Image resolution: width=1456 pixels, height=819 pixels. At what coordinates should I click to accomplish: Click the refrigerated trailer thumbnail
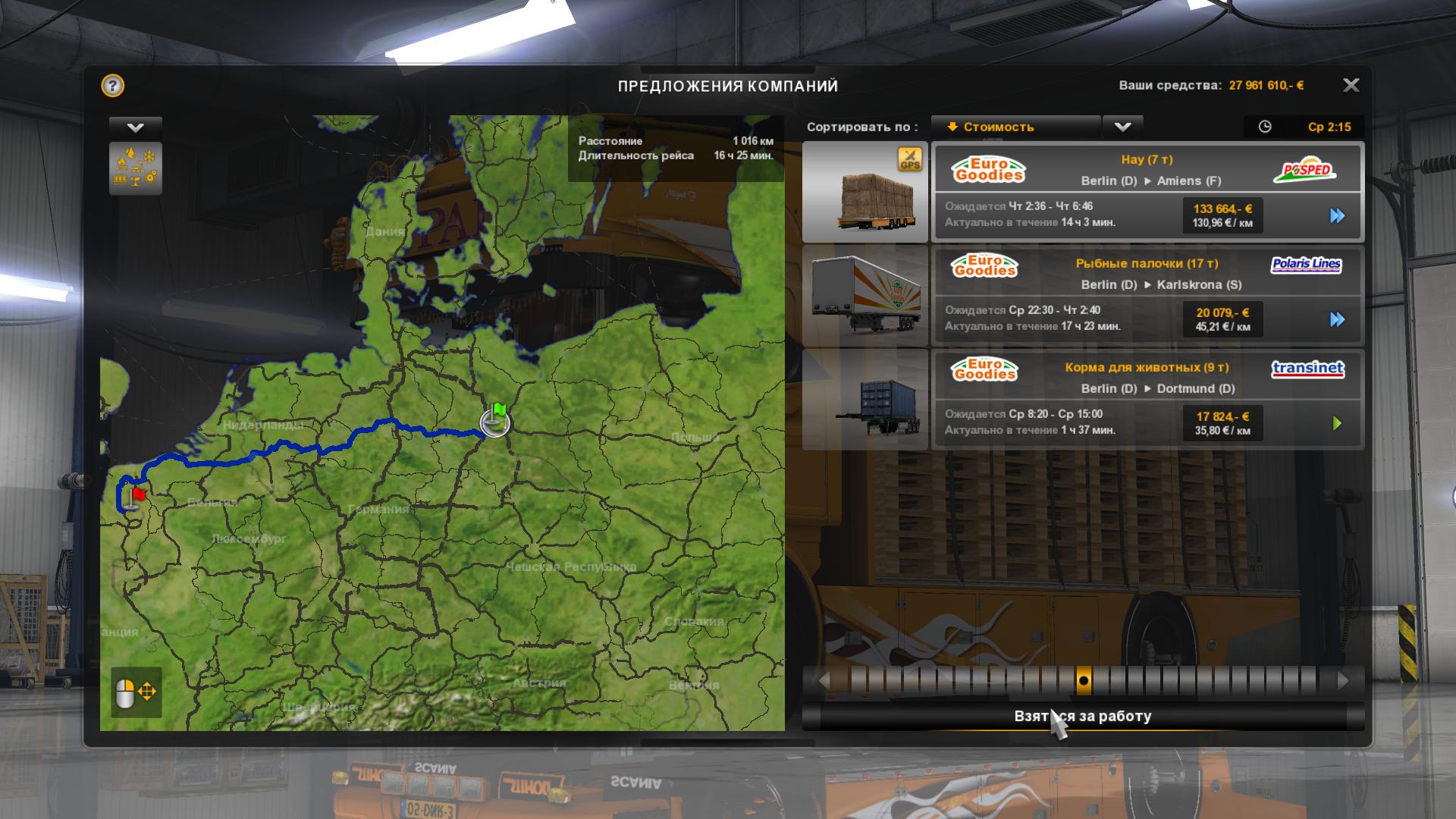(865, 296)
